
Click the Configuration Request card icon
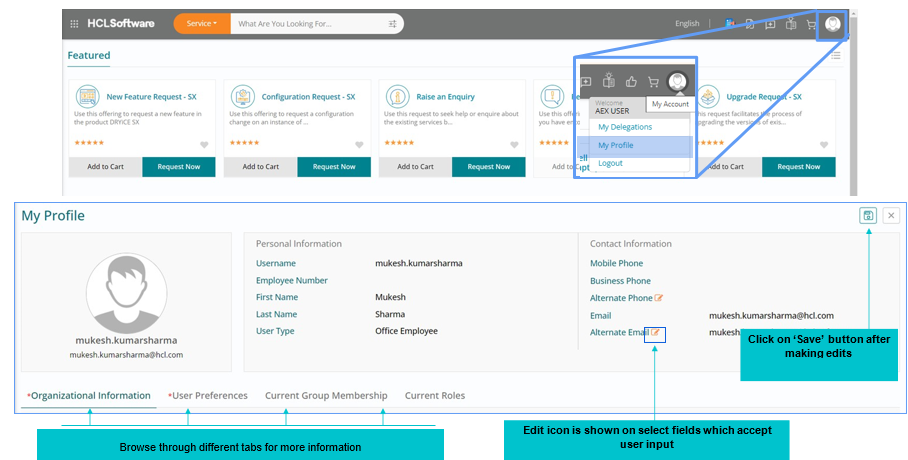pyautogui.click(x=243, y=97)
